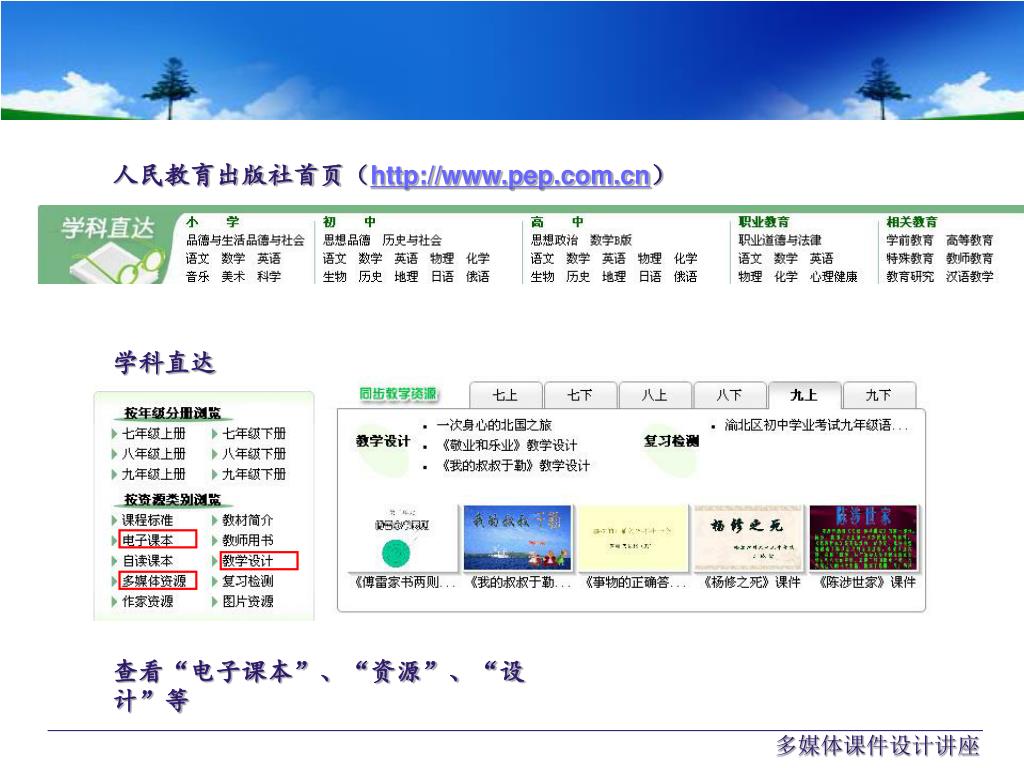Click the 《事物的正确答案》 courseware thumbnail
The height and width of the screenshot is (768, 1024).
tap(632, 537)
